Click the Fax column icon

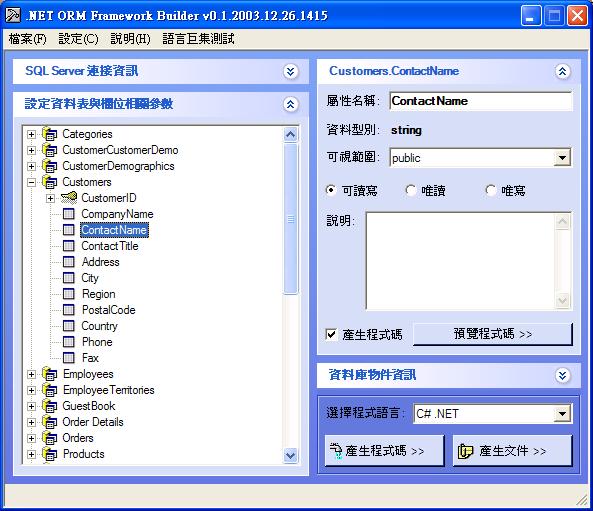[x=68, y=358]
